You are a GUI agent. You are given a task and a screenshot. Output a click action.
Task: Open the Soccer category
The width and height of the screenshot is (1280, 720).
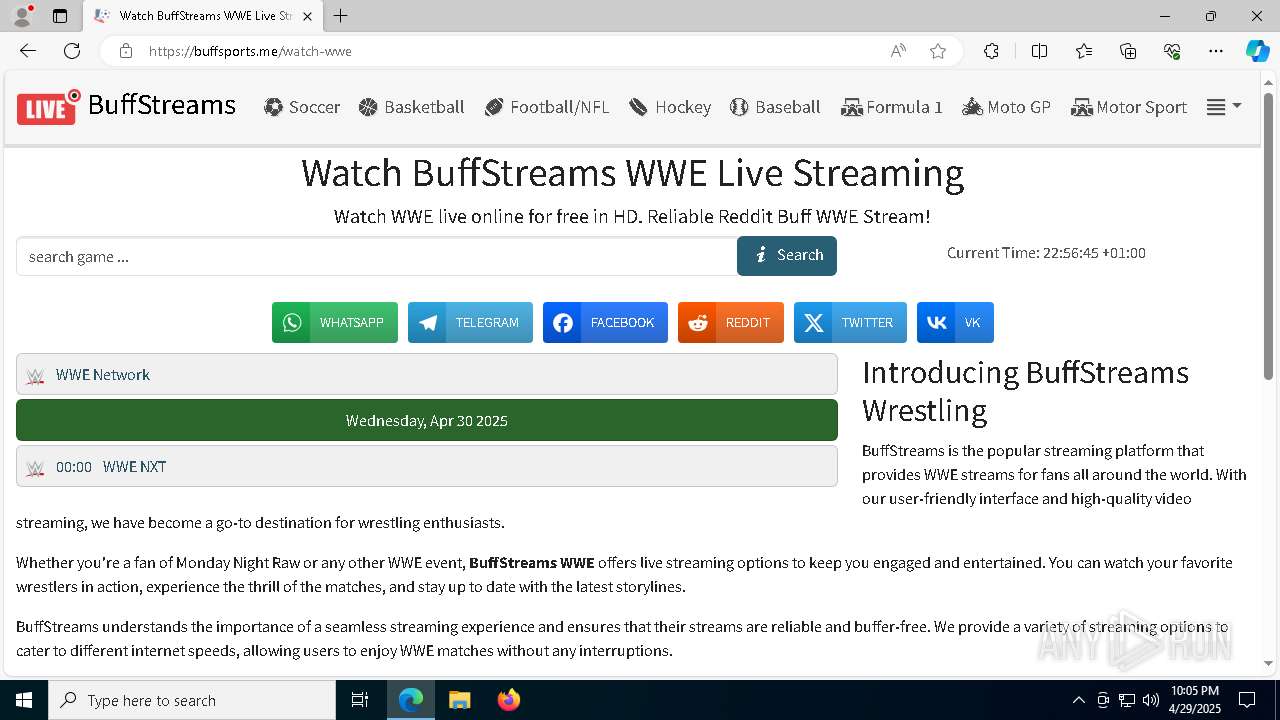[x=302, y=107]
